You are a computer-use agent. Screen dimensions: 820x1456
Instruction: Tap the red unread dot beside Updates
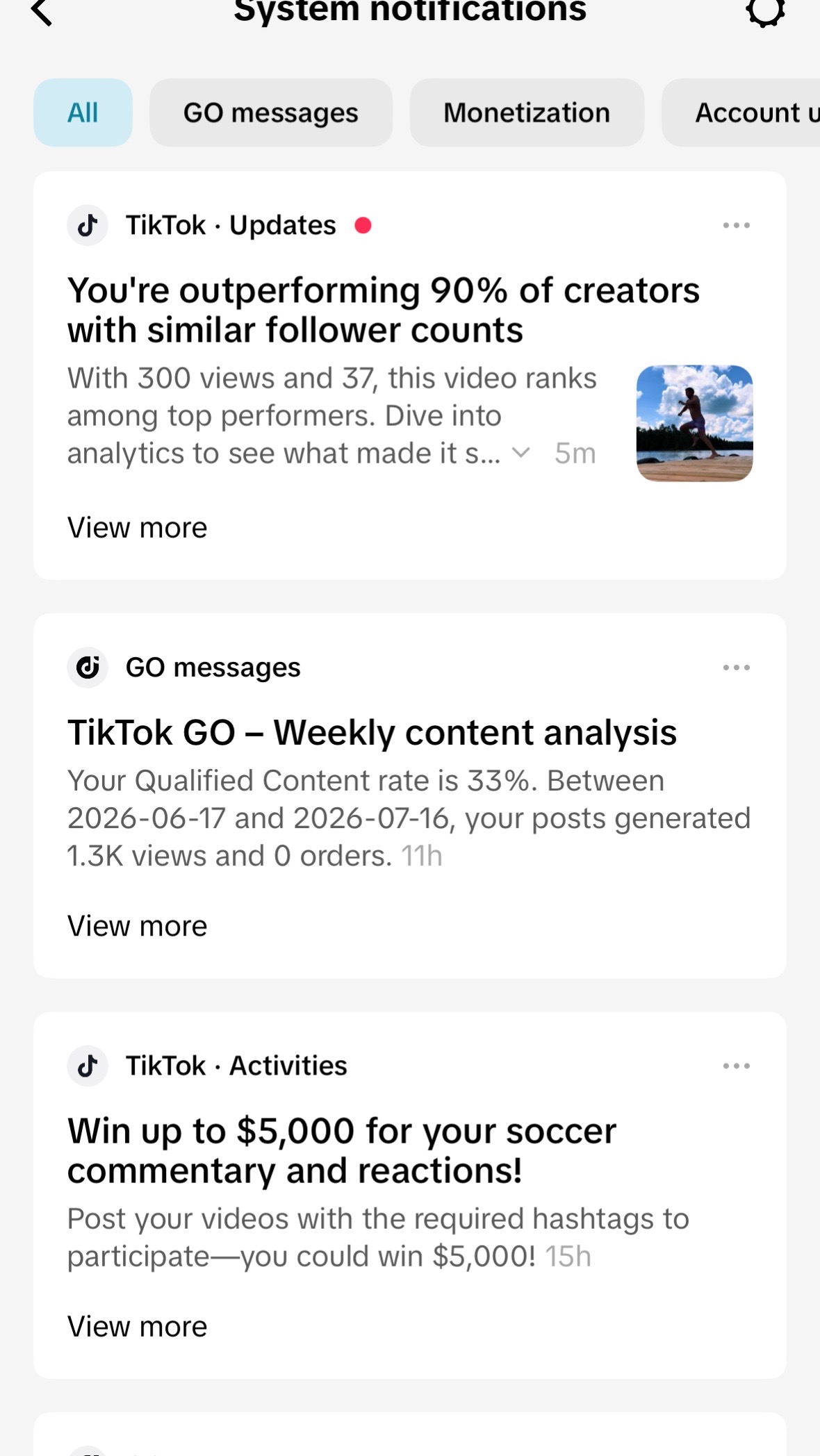(x=363, y=225)
